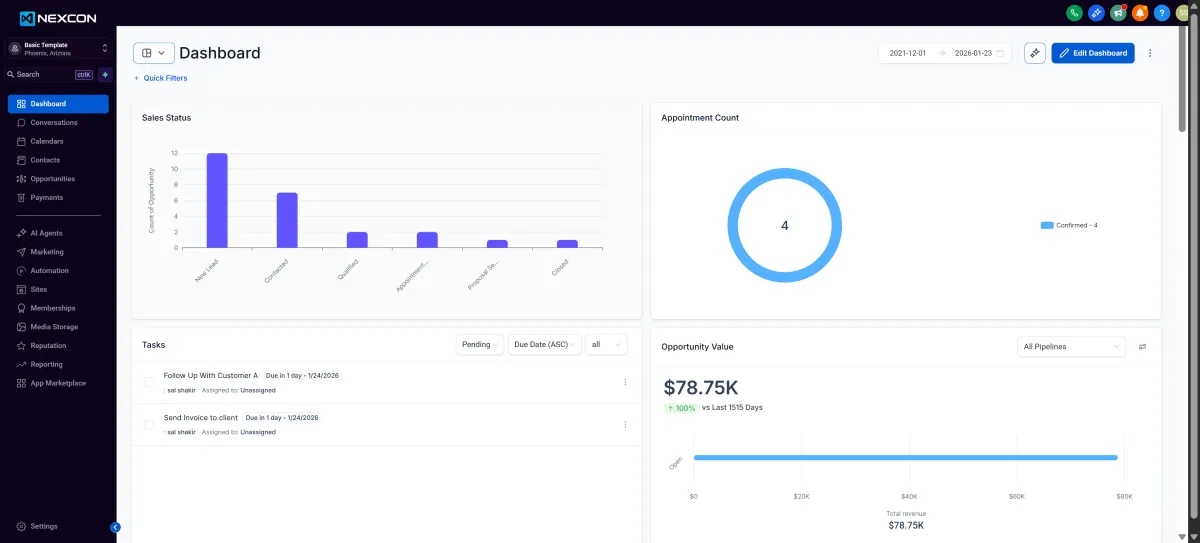Open the All Pipelines dropdown

pyautogui.click(x=1072, y=347)
